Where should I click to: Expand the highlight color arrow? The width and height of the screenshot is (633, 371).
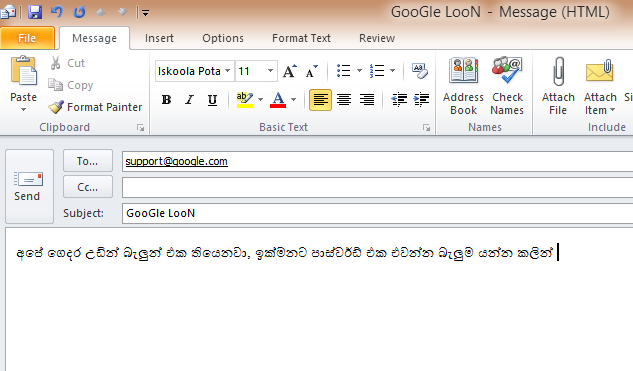[x=260, y=100]
